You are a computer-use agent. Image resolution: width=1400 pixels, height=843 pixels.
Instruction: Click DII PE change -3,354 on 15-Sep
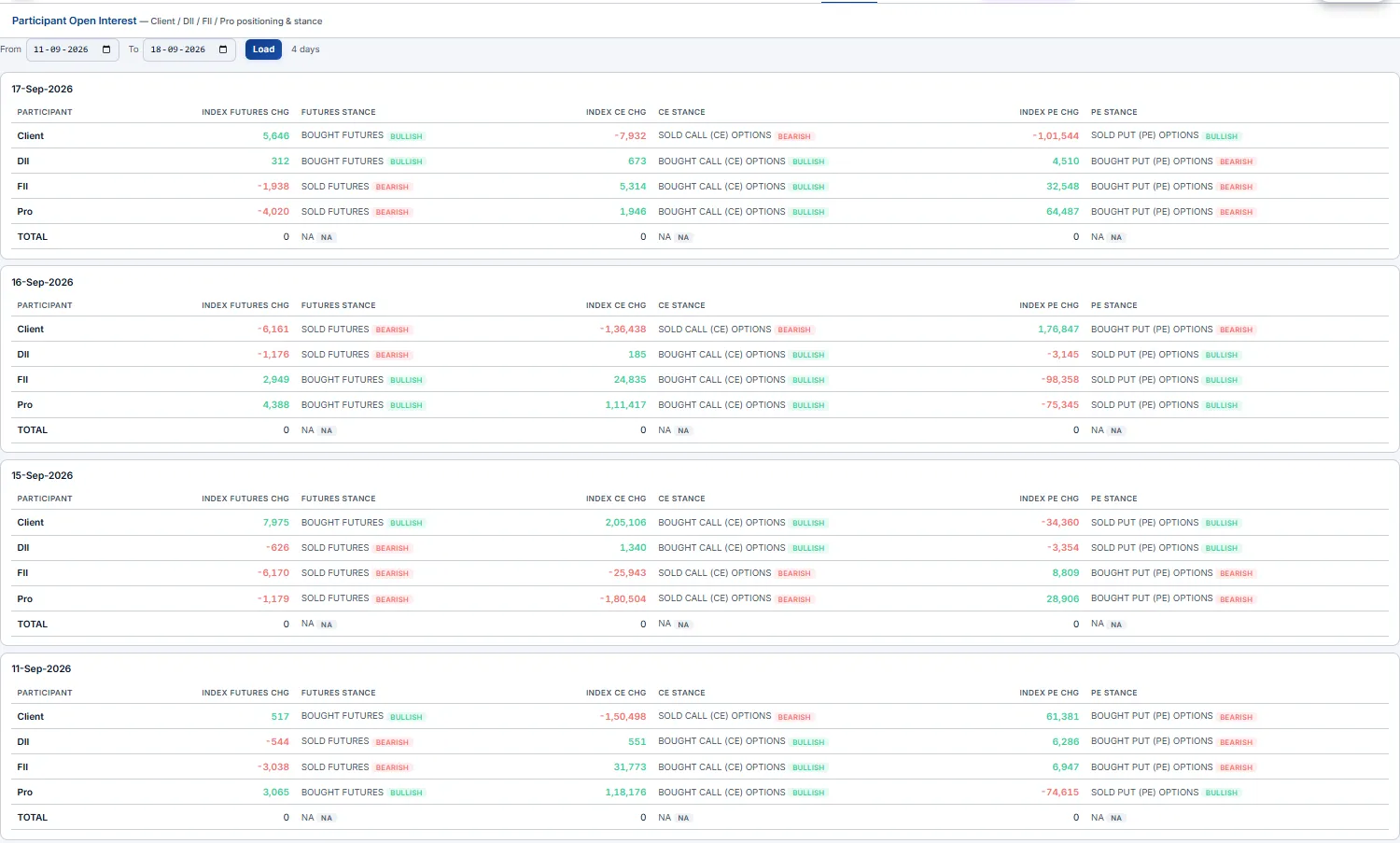[1063, 548]
